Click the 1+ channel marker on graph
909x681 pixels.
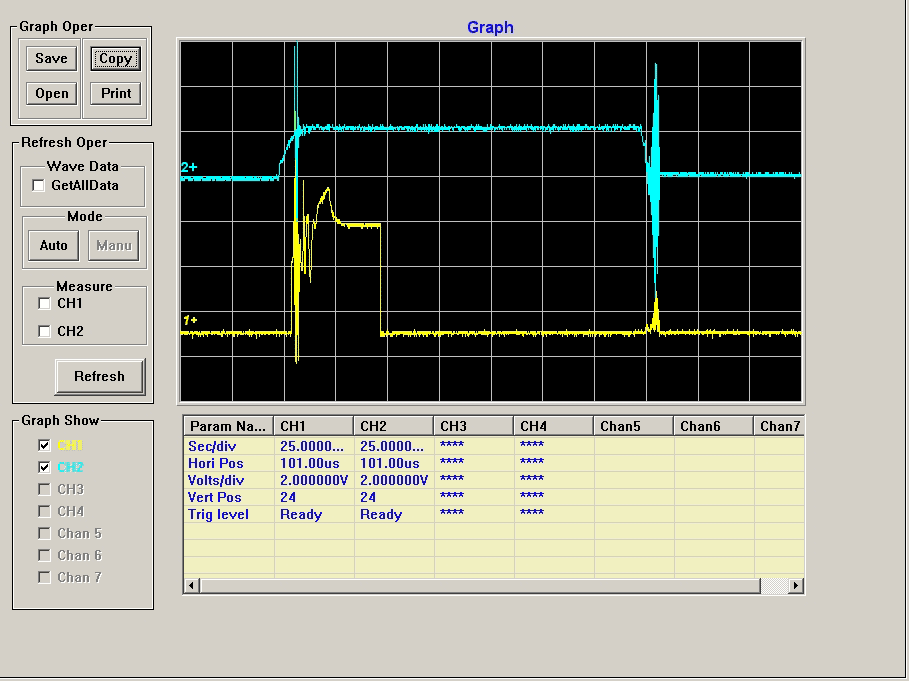(190, 320)
